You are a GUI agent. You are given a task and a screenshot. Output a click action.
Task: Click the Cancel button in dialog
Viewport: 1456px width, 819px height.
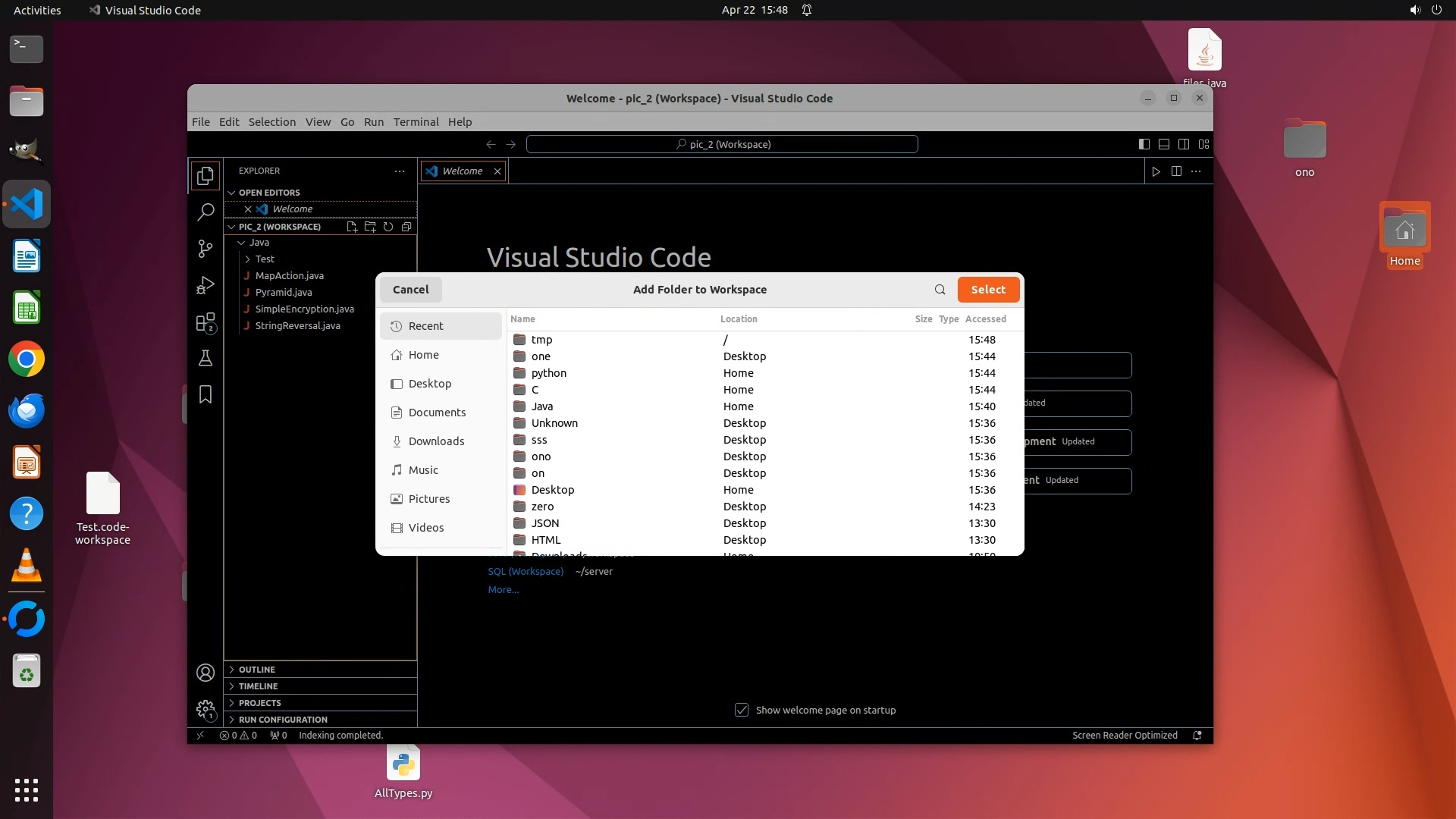410,290
